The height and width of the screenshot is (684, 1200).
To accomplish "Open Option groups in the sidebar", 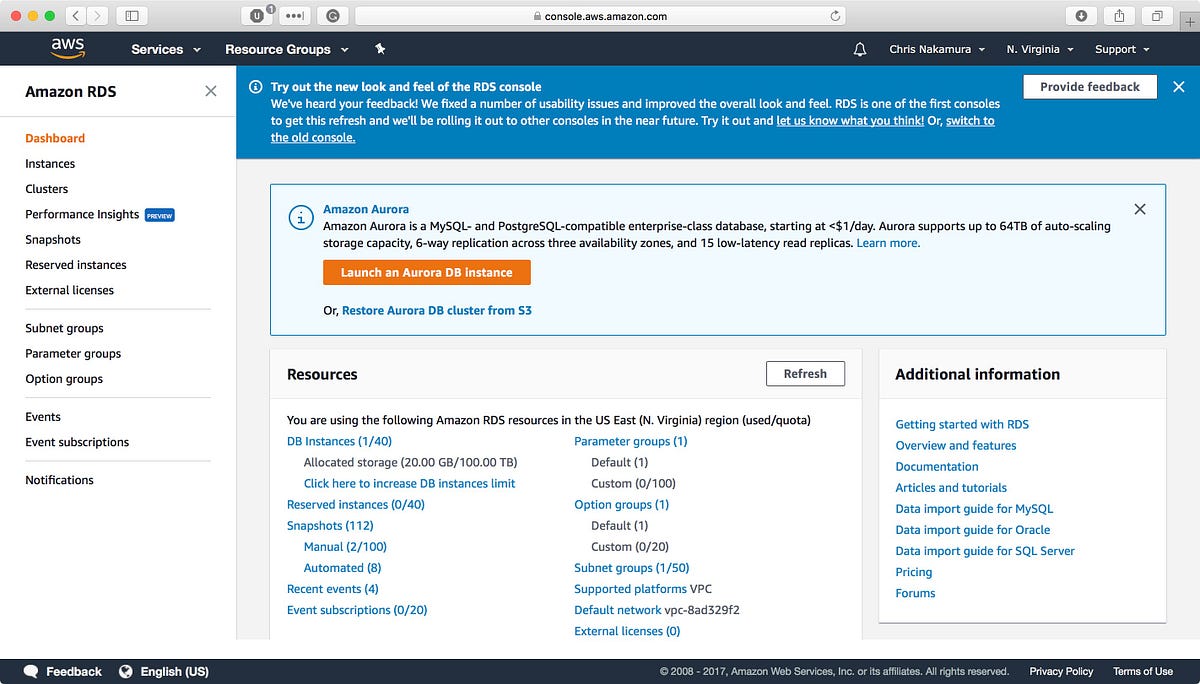I will [64, 379].
